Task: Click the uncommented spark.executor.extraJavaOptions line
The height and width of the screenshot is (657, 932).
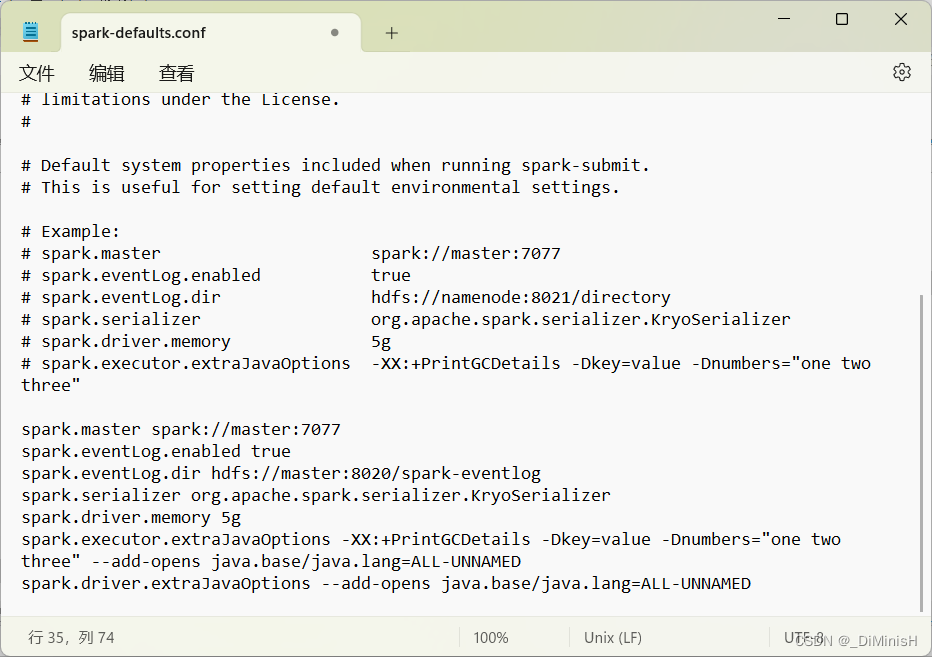Action: coord(431,550)
